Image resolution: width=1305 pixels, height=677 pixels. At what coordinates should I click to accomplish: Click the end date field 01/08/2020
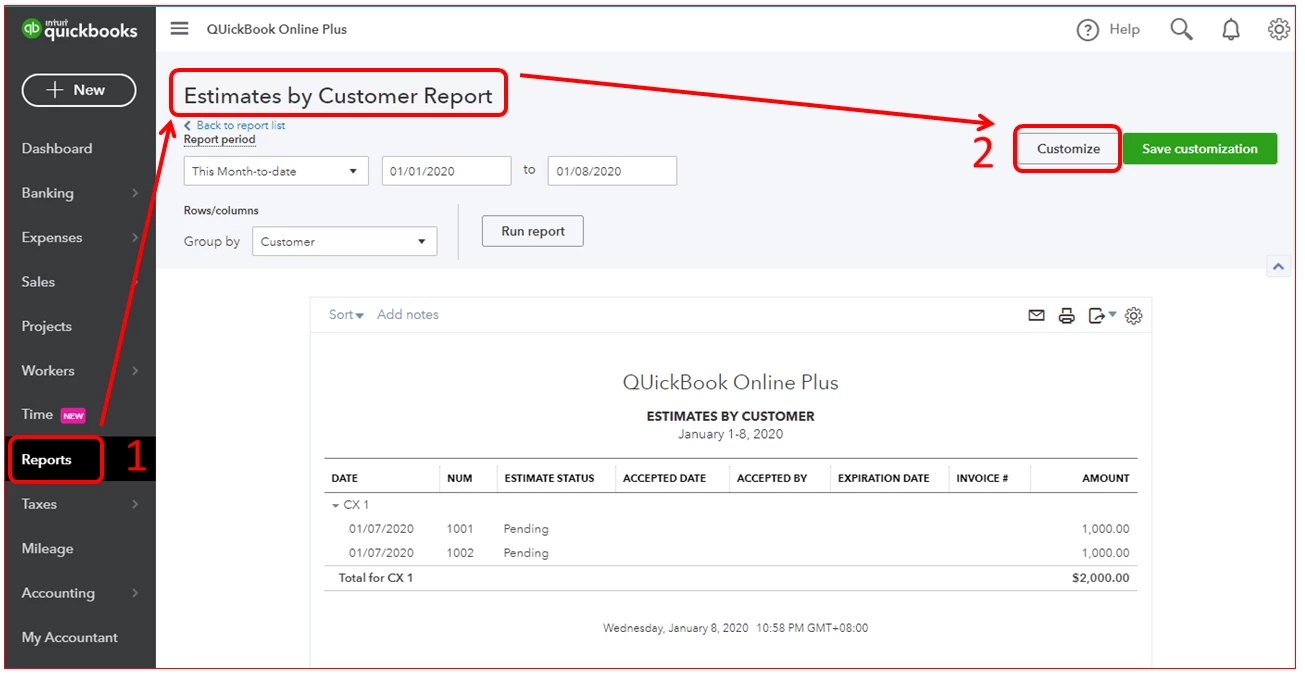612,171
